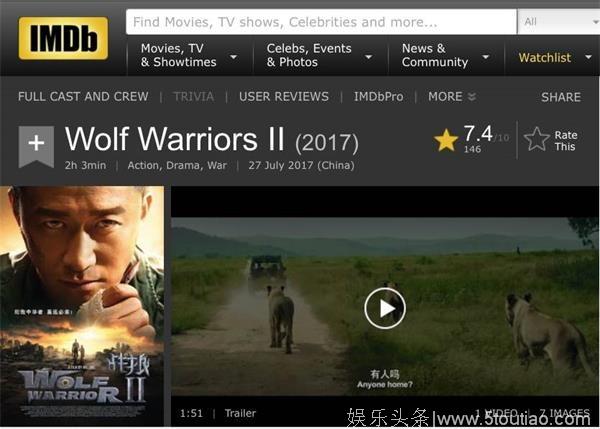Open the Celebs, Events & Photos dropdown
This screenshot has height=429, width=600.
(320, 55)
